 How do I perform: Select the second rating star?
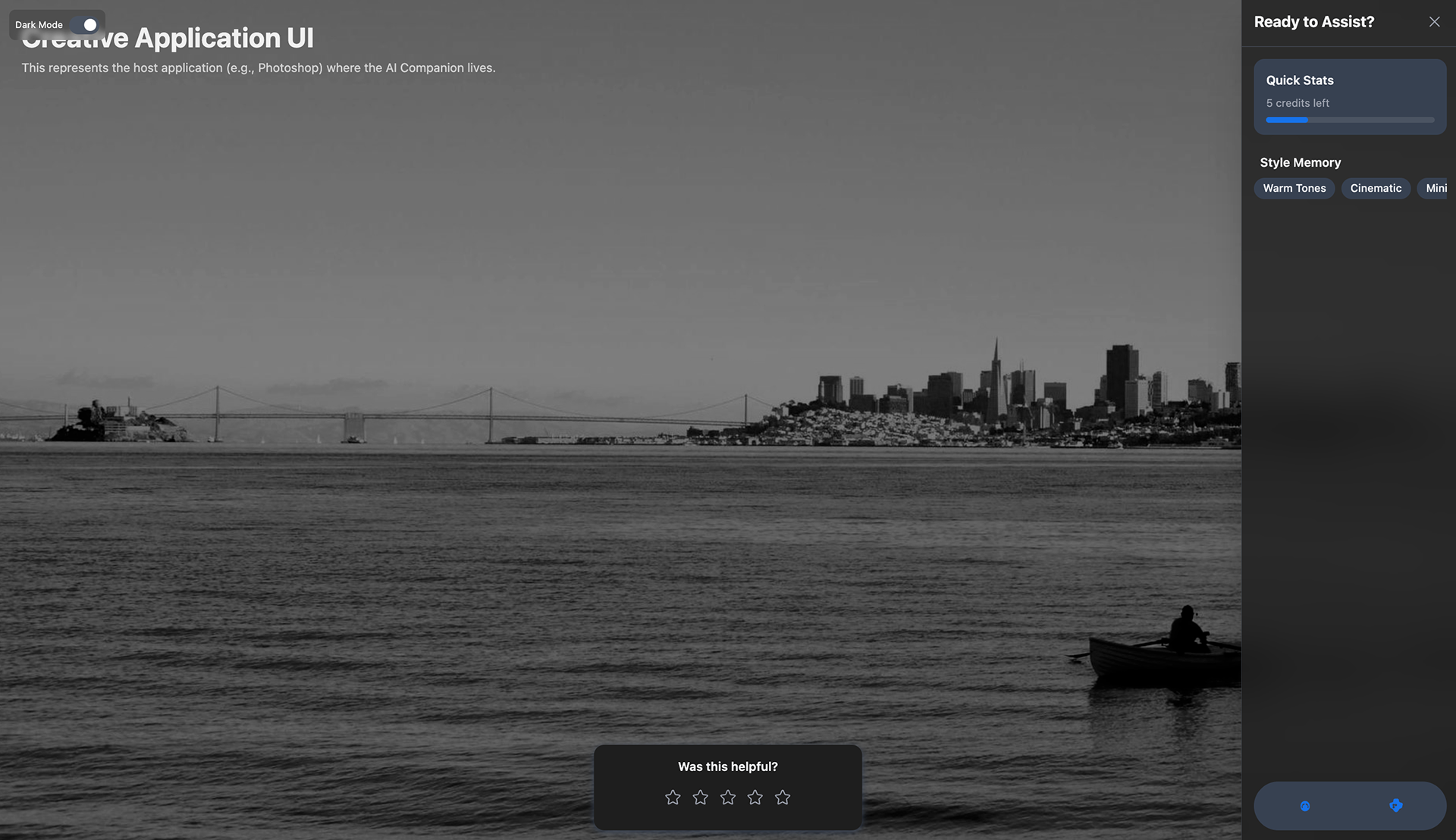(x=700, y=798)
